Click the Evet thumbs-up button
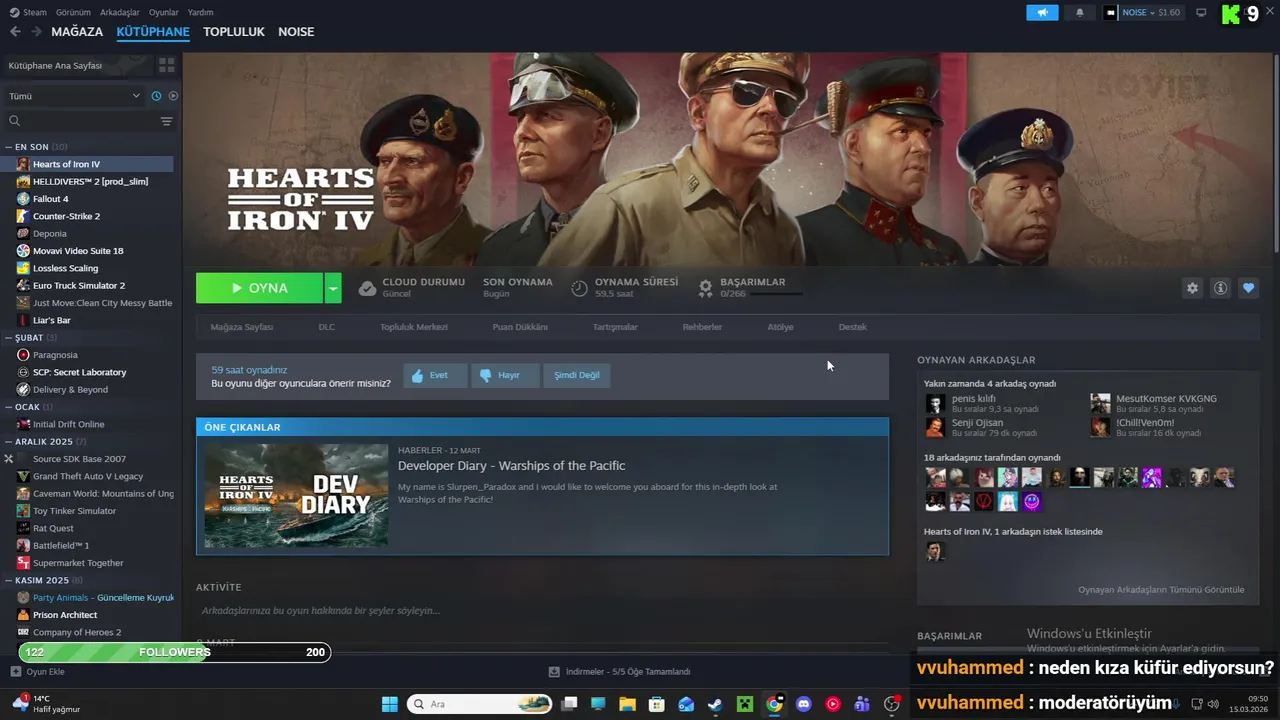 pyautogui.click(x=435, y=375)
